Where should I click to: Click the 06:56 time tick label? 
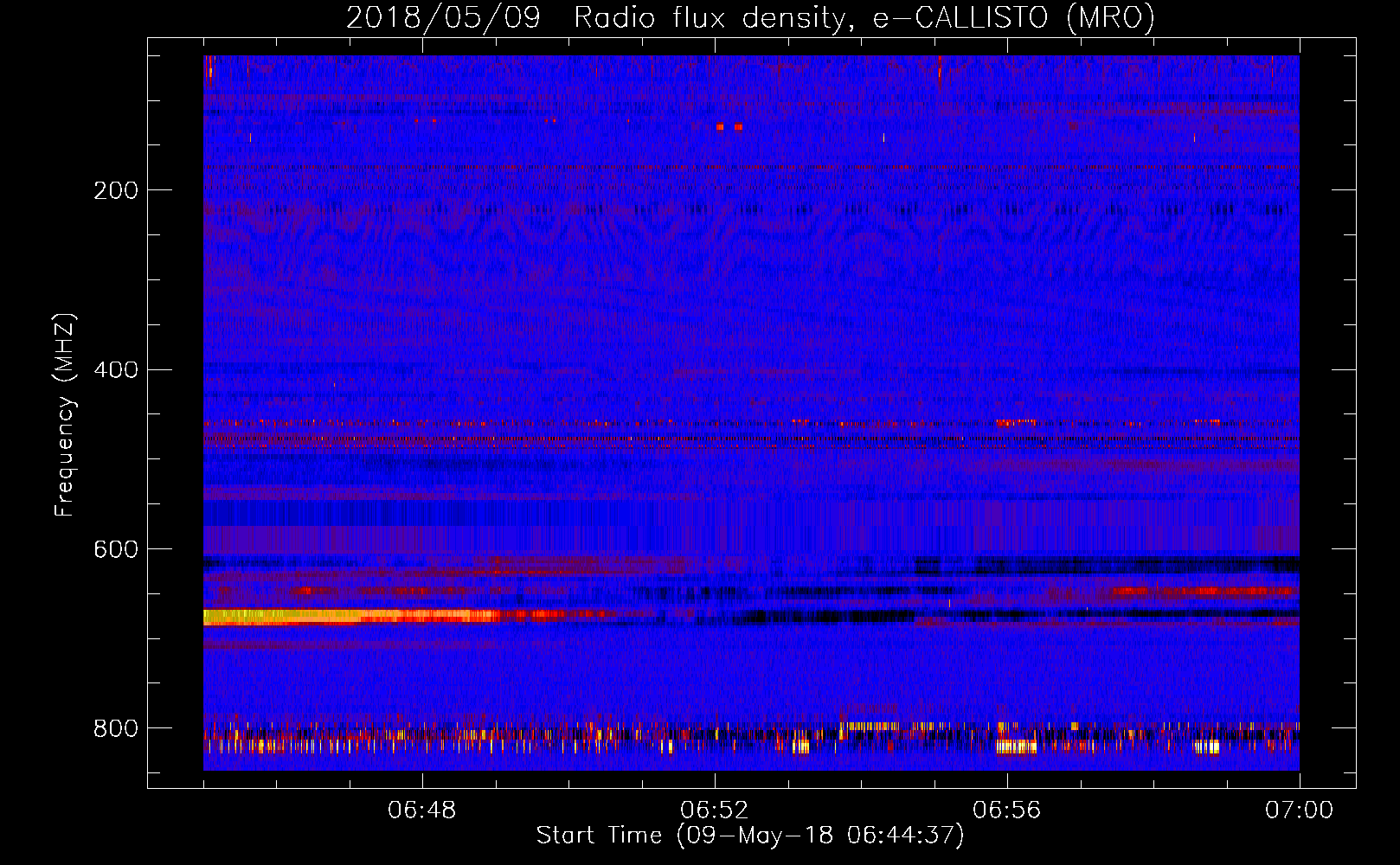[1007, 811]
